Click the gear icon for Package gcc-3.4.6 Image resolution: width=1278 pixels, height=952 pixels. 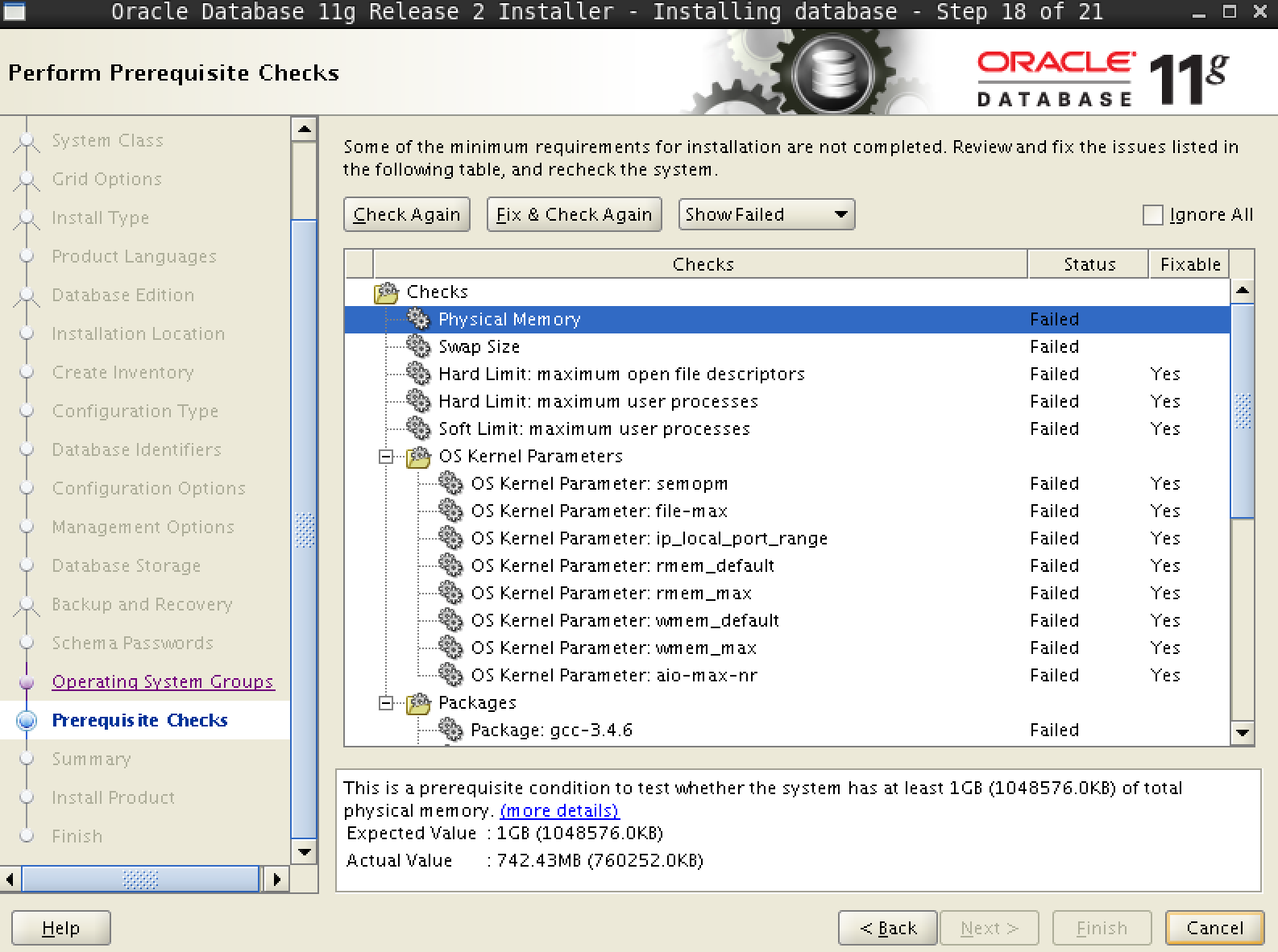coord(450,730)
